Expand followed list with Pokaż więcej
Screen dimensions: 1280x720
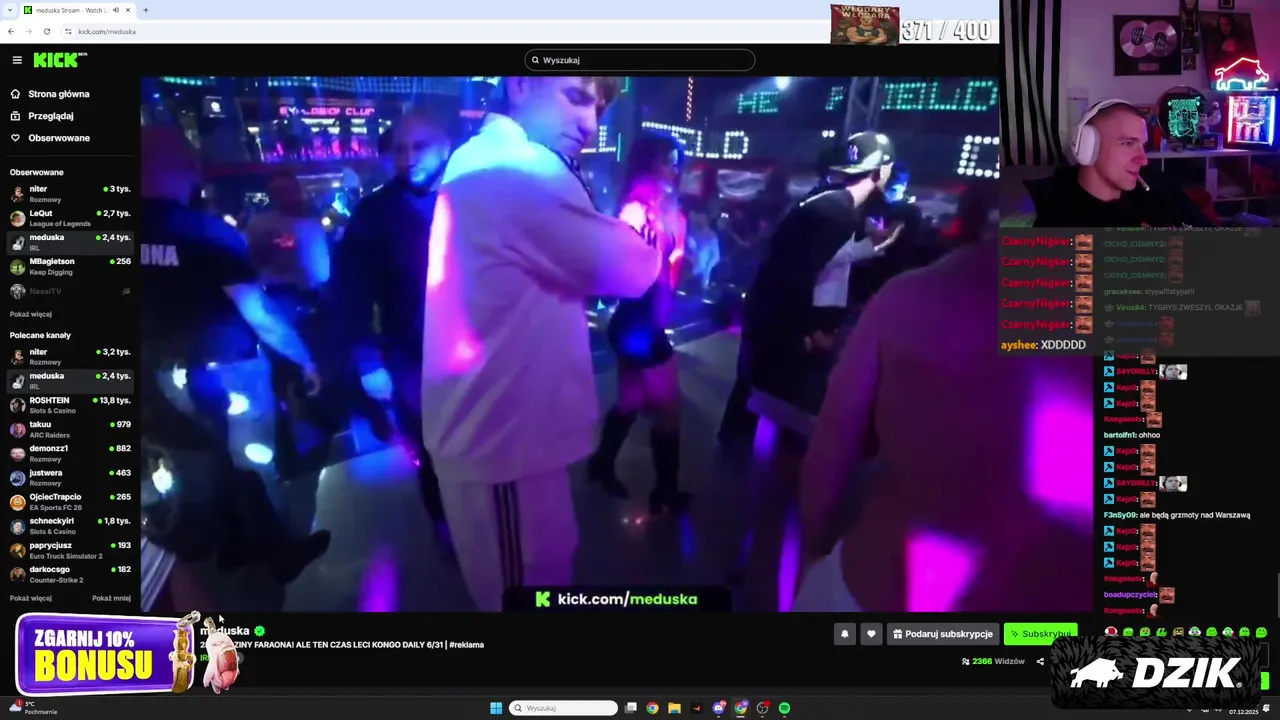tap(31, 314)
